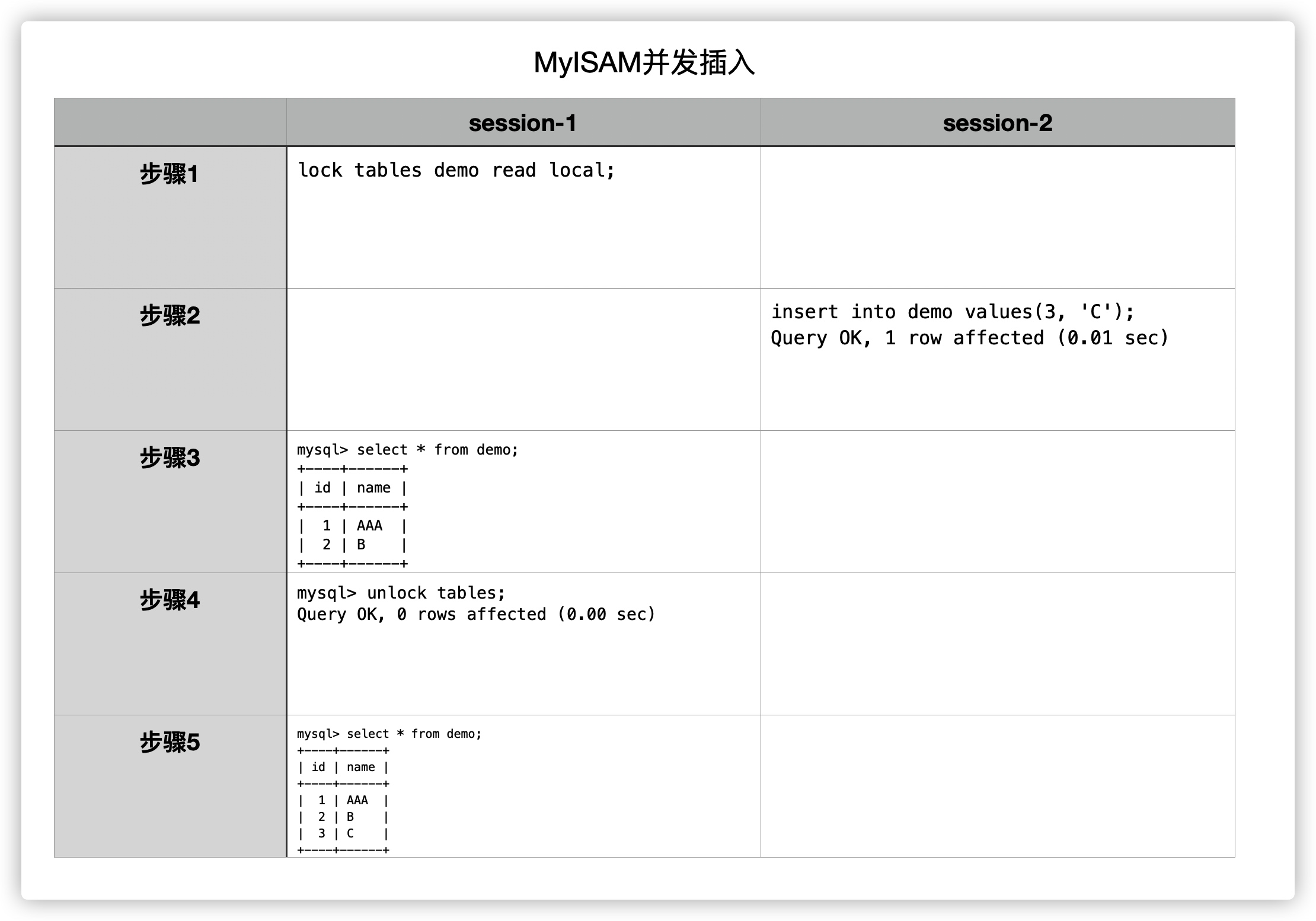Click the step 3 select from demo query

(407, 450)
